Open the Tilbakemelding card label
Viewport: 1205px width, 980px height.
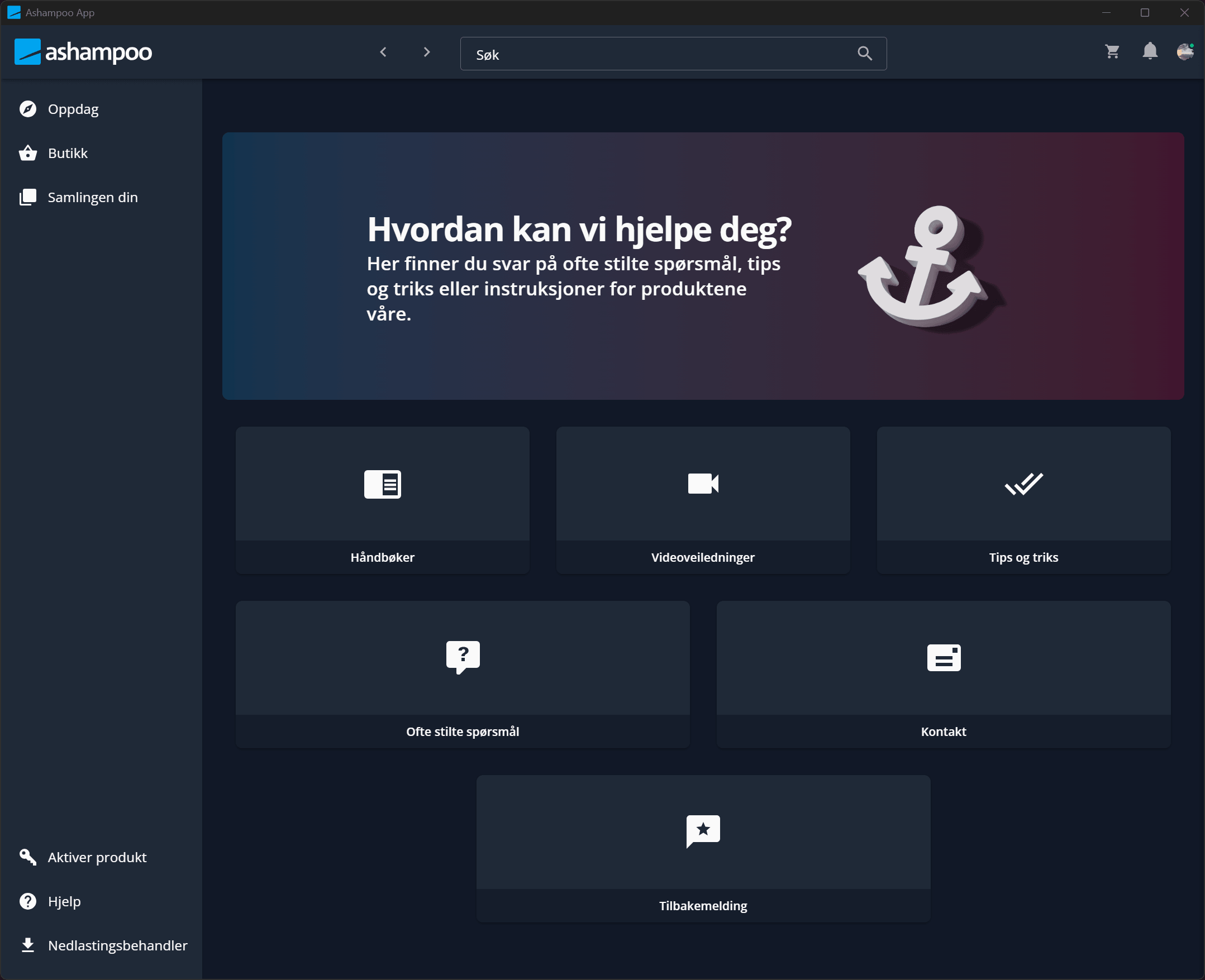pos(703,906)
